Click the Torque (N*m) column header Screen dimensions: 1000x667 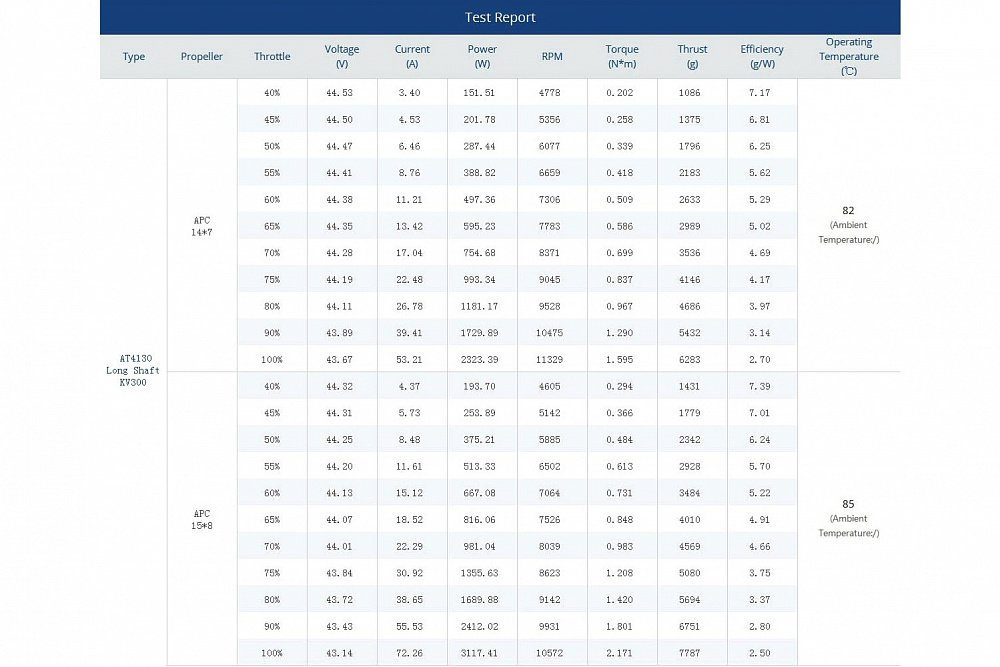[x=622, y=56]
